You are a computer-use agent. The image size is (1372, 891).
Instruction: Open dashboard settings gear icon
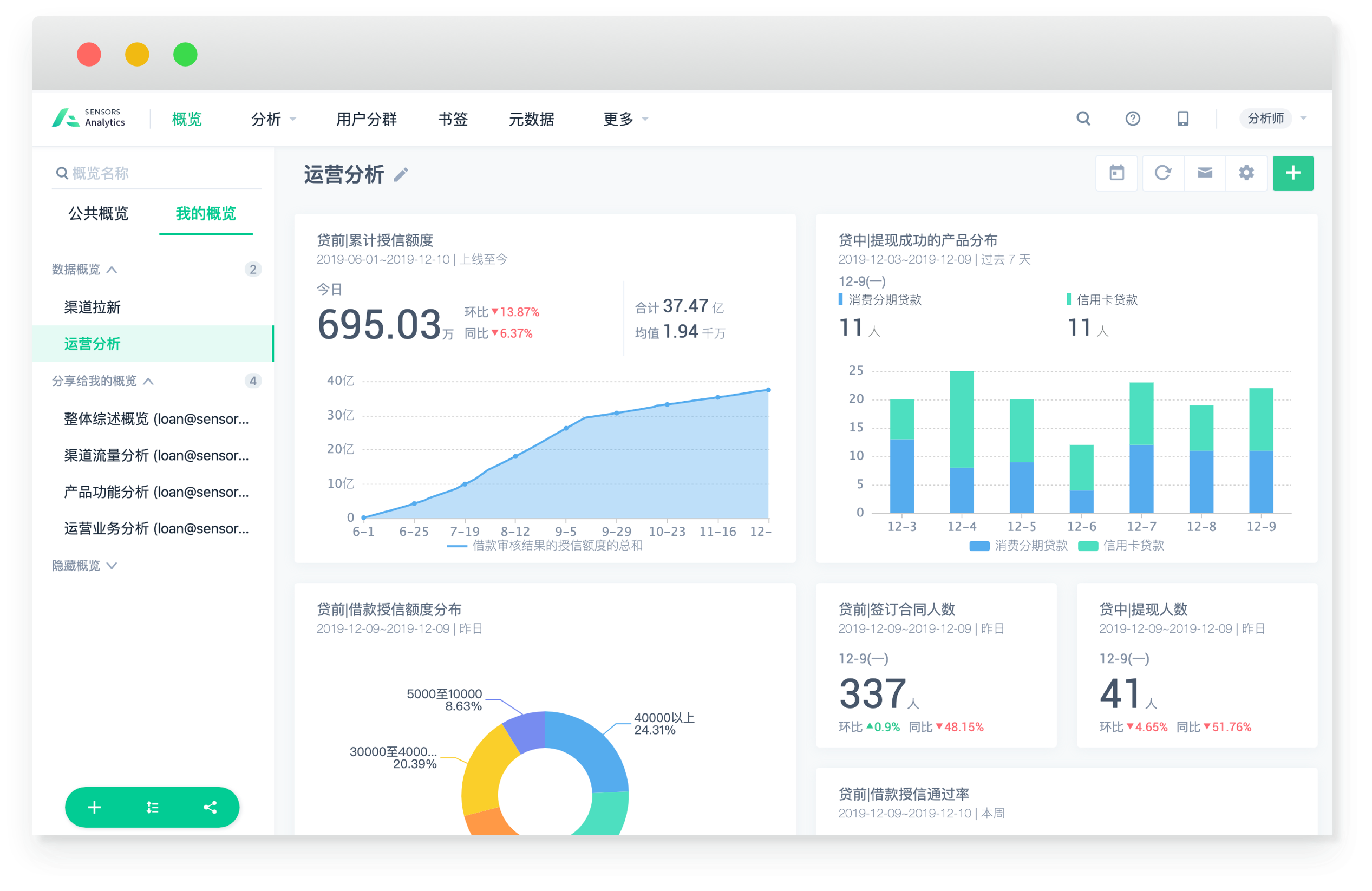[x=1246, y=173]
